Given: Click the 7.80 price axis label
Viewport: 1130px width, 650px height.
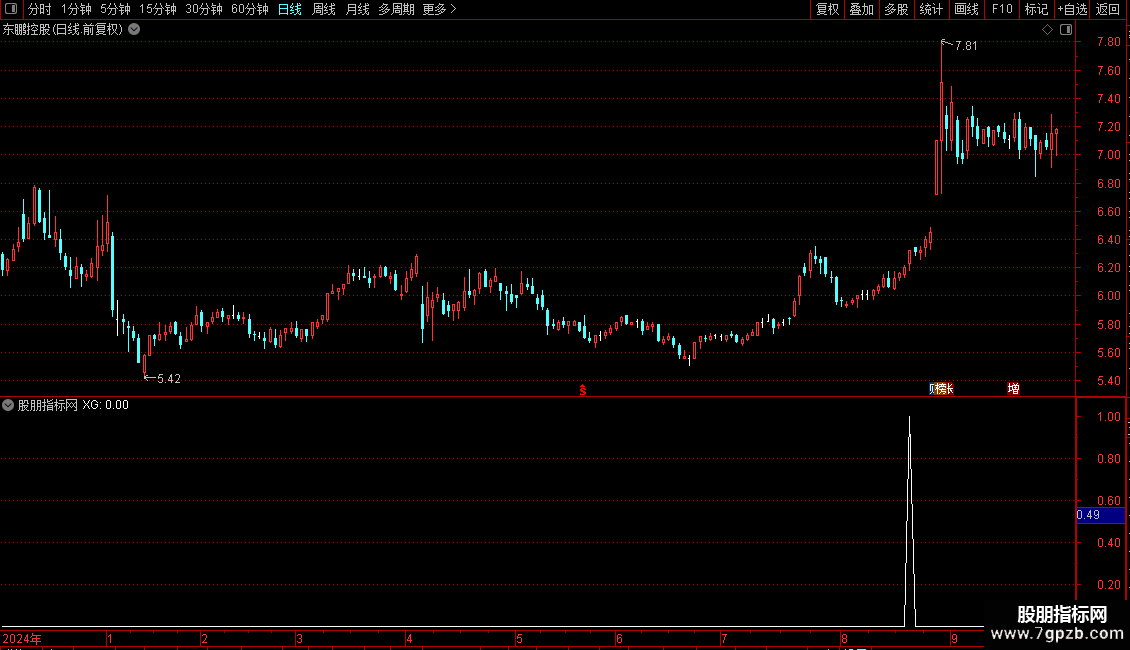Looking at the screenshot, I should click(1108, 42).
